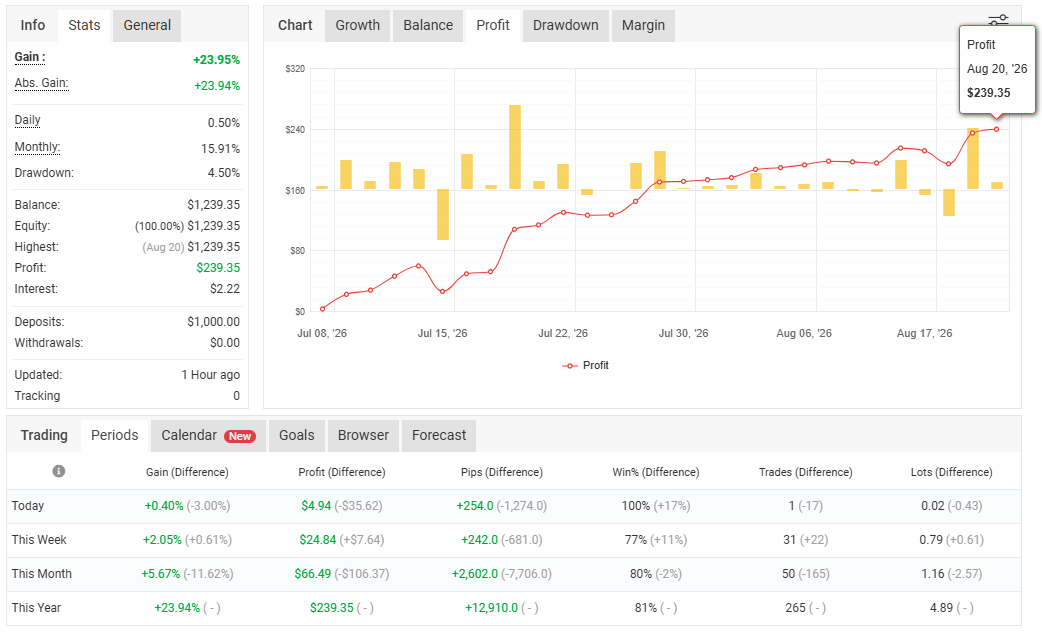The image size is (1042, 633).
Task: Click the Aug 20 data point on profit line
Action: pos(996,130)
